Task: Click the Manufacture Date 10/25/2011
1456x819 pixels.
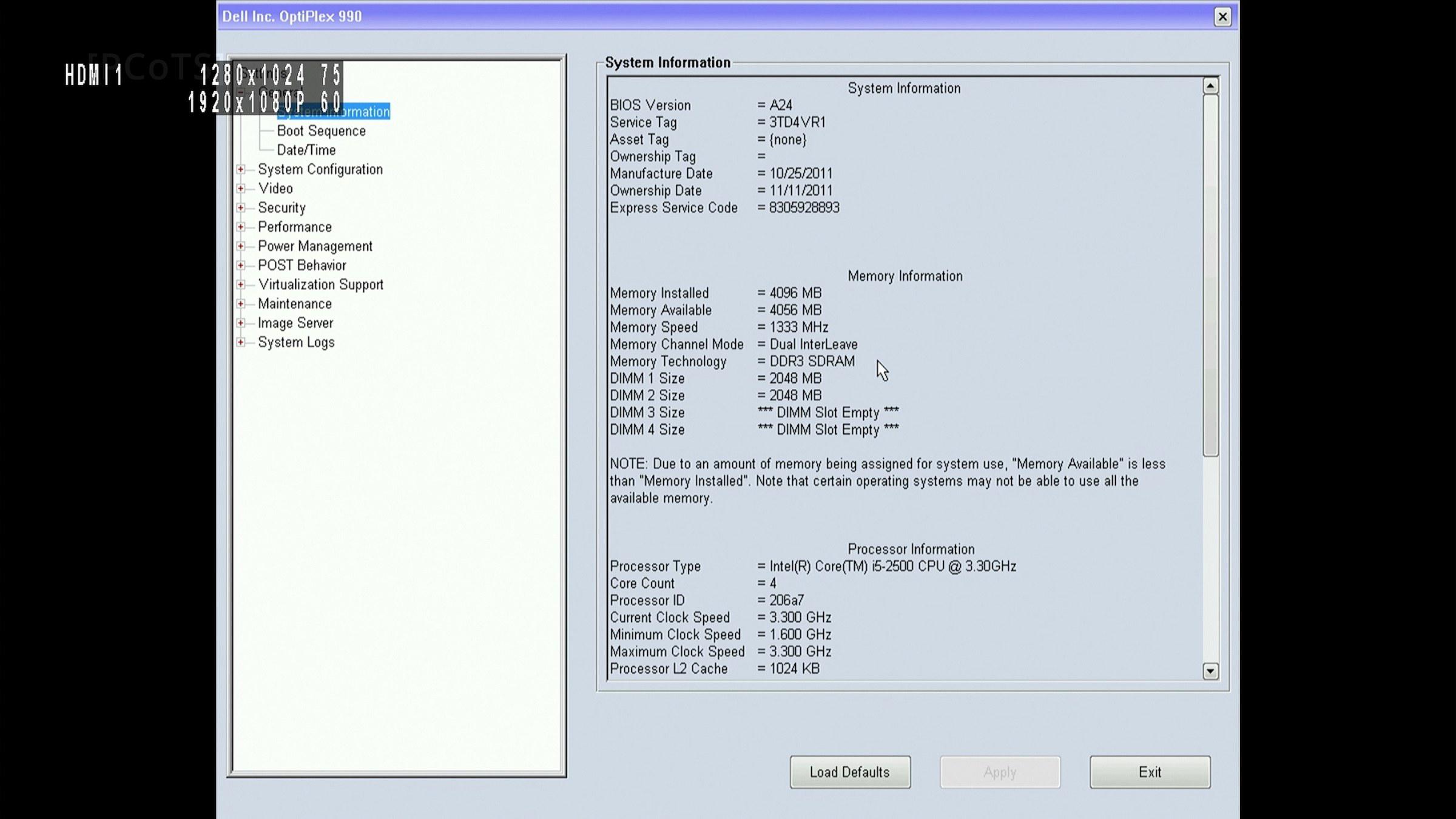Action: coord(801,174)
